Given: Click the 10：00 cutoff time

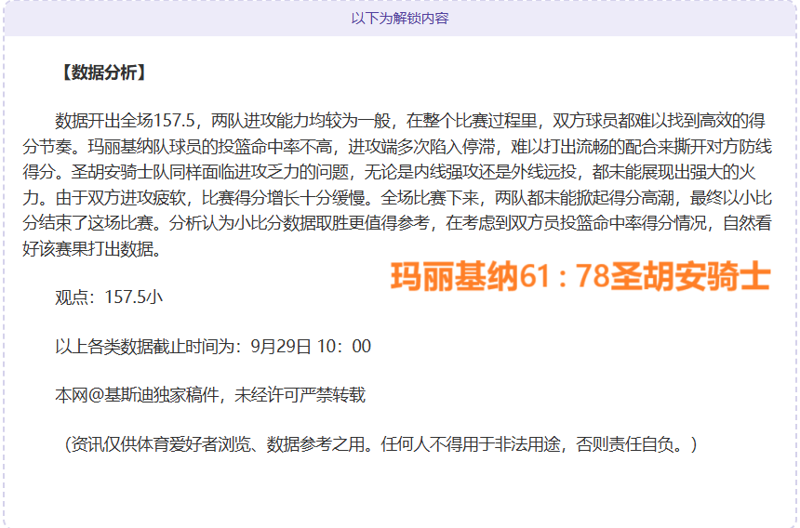Looking at the screenshot, I should [x=346, y=346].
